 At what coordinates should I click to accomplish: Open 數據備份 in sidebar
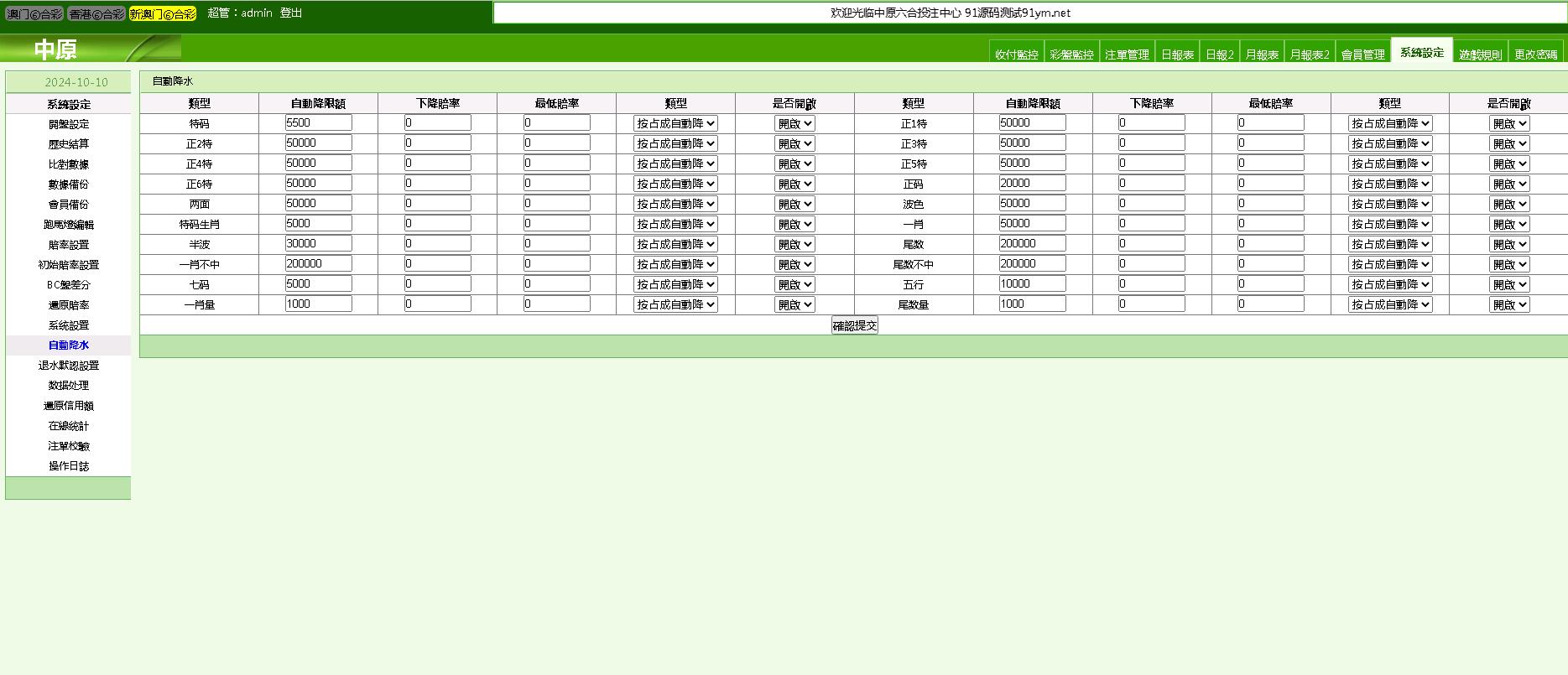tap(68, 184)
